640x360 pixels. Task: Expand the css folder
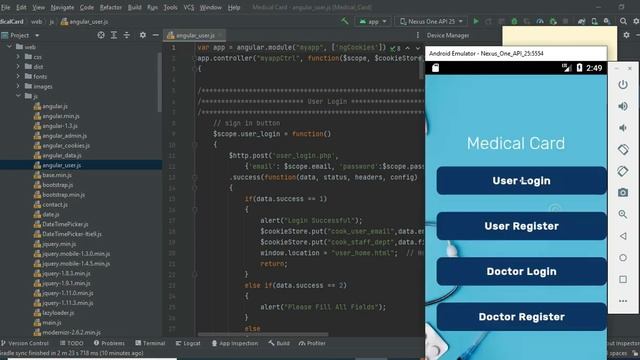(18, 57)
